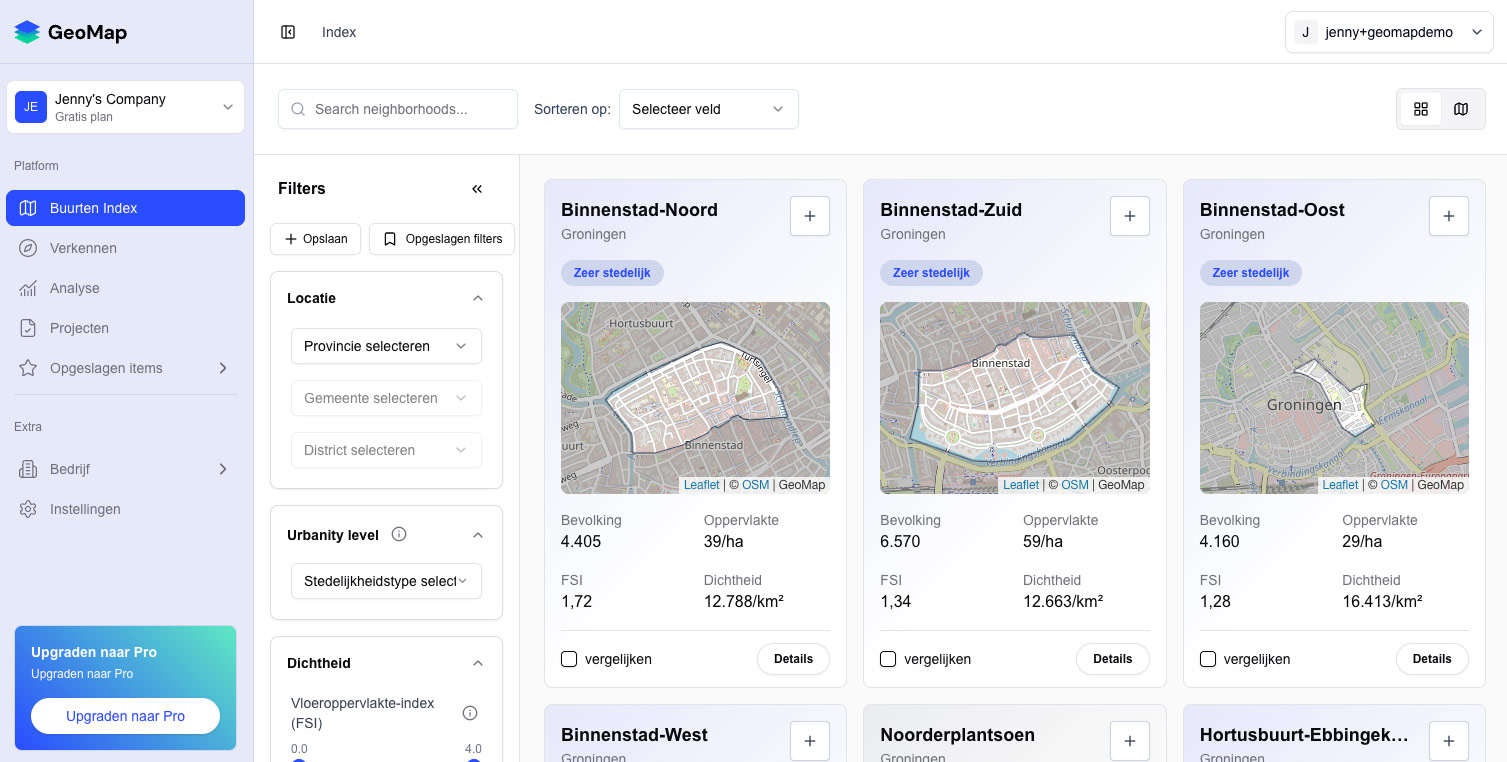Collapse the page sidebar panel icon
1507x762 pixels.
288,31
